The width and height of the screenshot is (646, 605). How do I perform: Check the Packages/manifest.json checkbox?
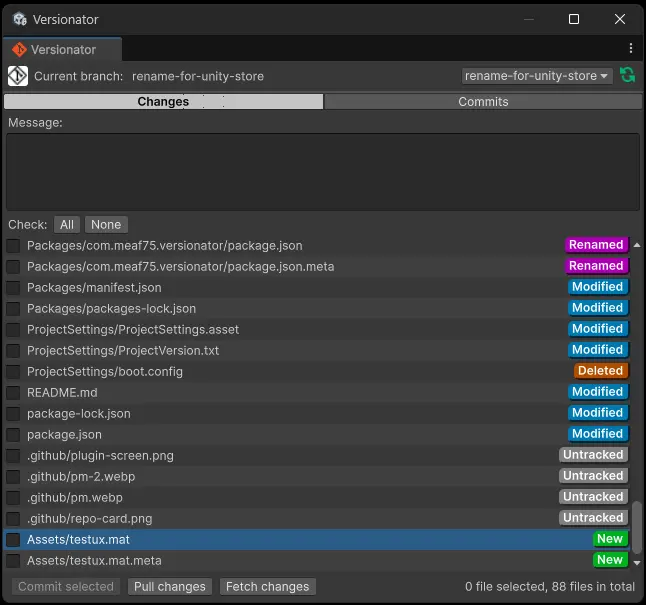pos(14,288)
